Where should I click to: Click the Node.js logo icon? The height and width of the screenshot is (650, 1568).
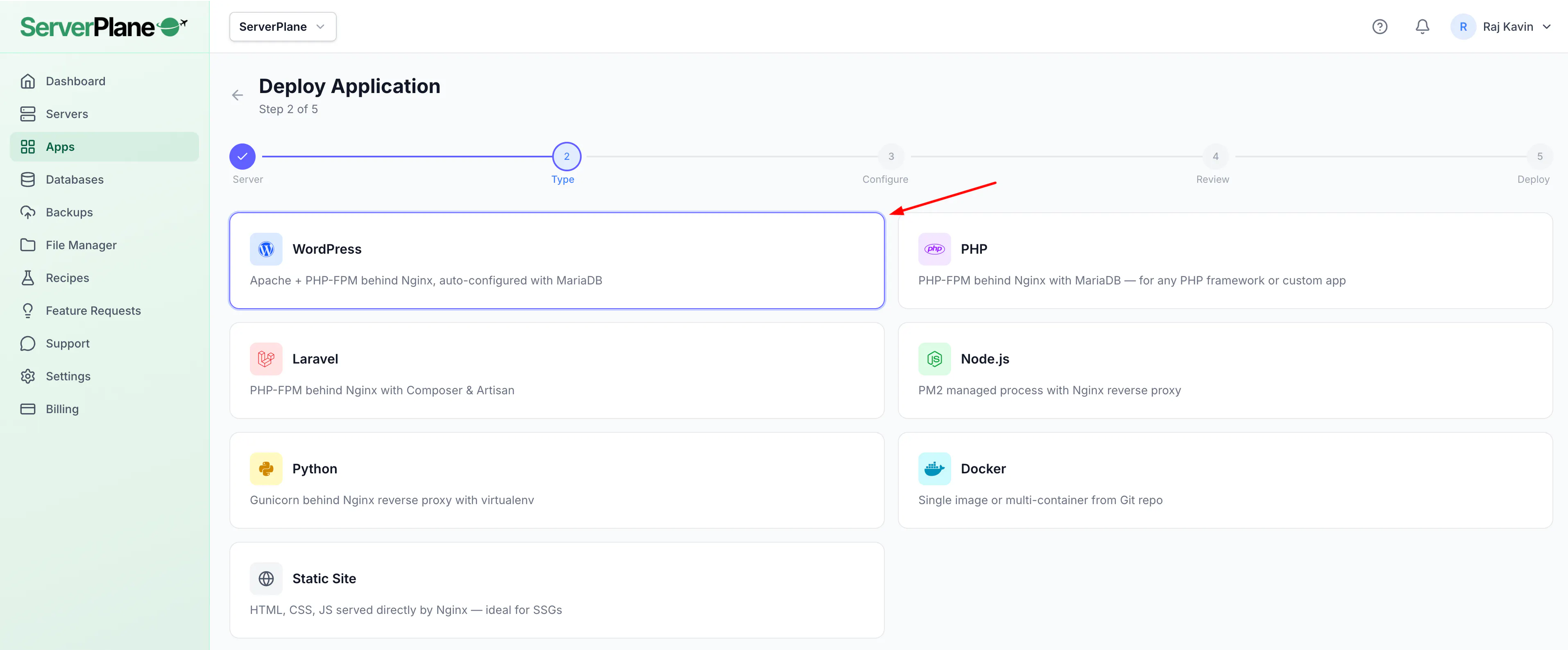[x=934, y=359]
